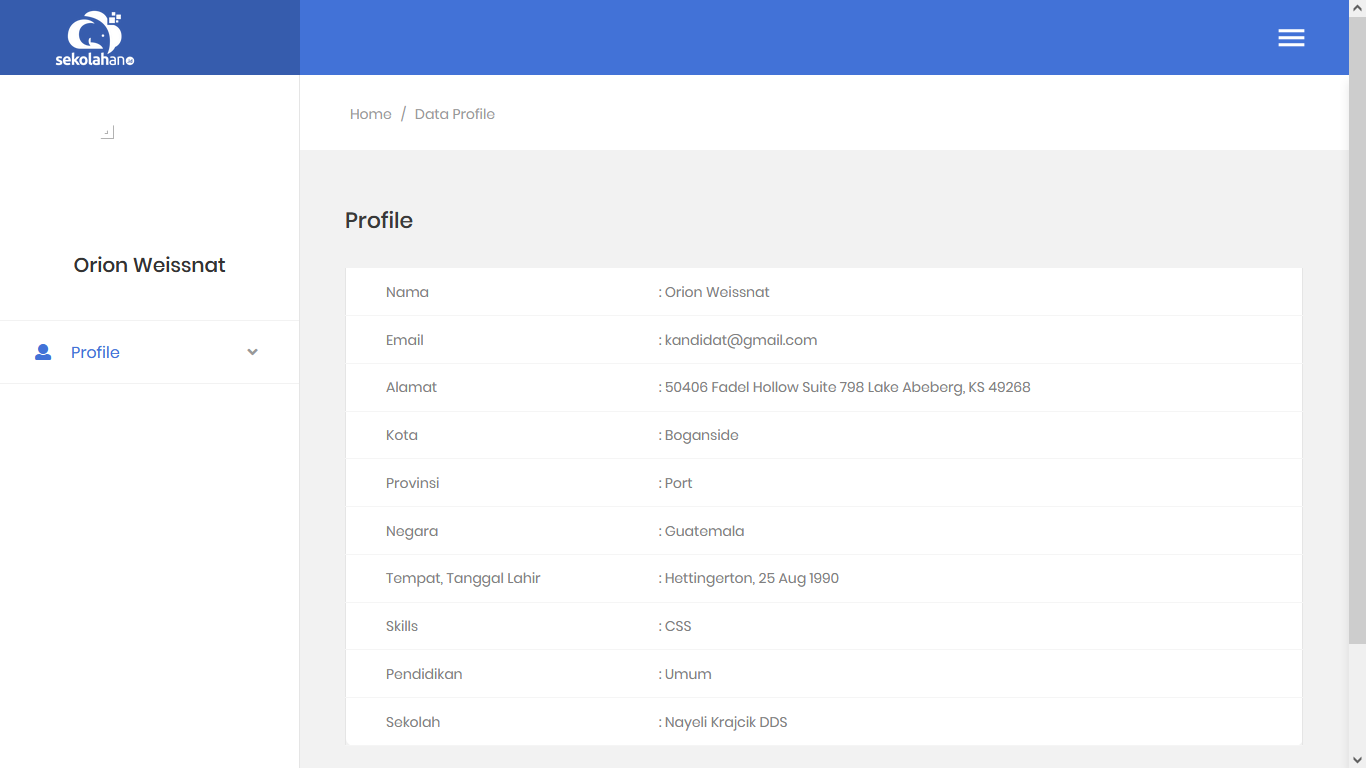Click the CSS value in Skills row
Viewport: 1366px width, 768px height.
[678, 626]
